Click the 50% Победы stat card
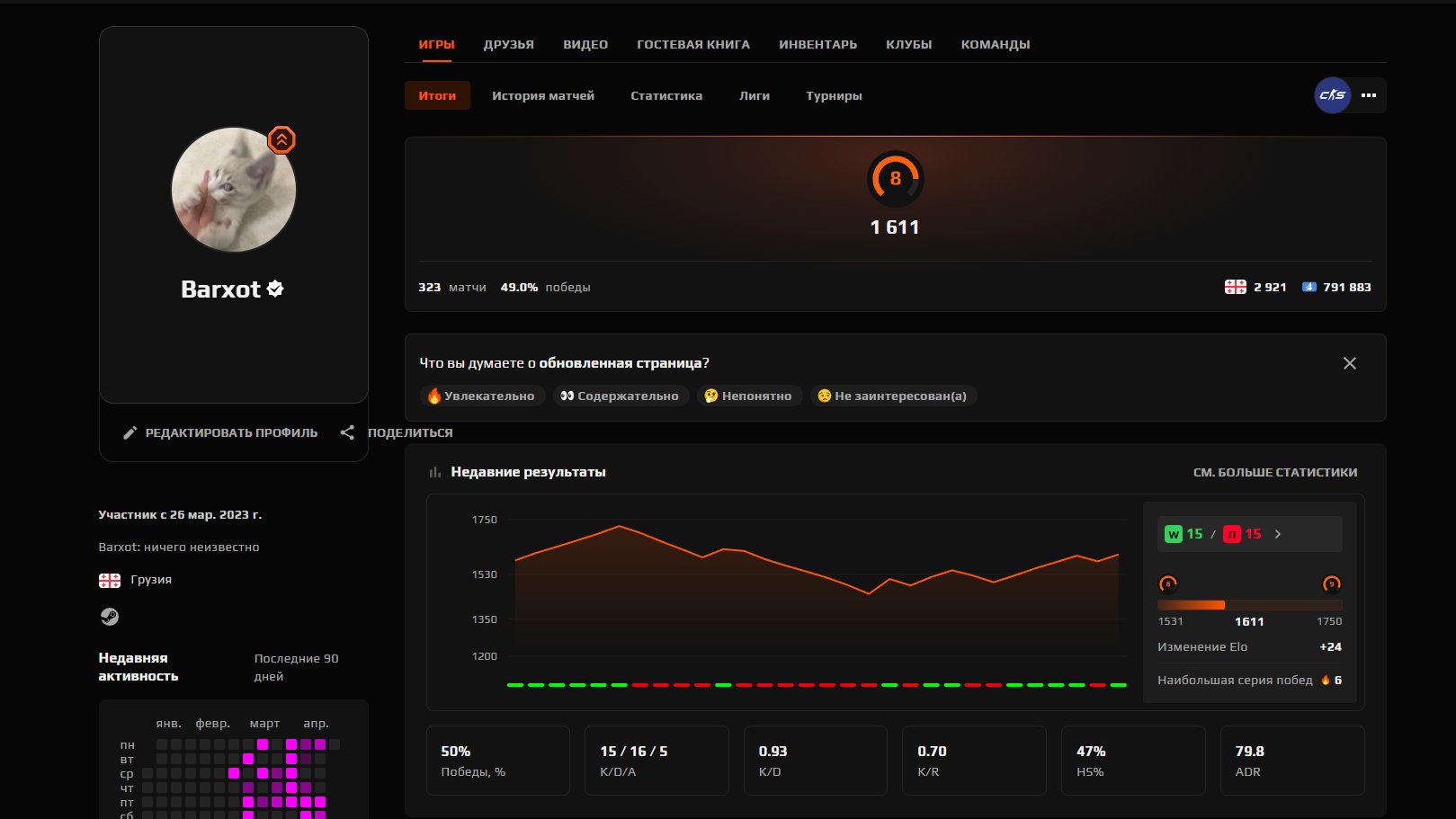This screenshot has width=1456, height=819. [x=498, y=761]
